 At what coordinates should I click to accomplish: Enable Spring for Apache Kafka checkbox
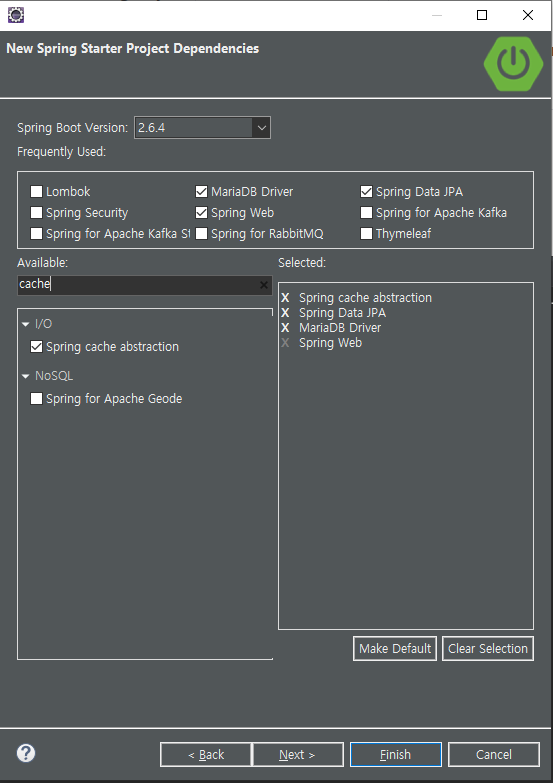point(366,213)
